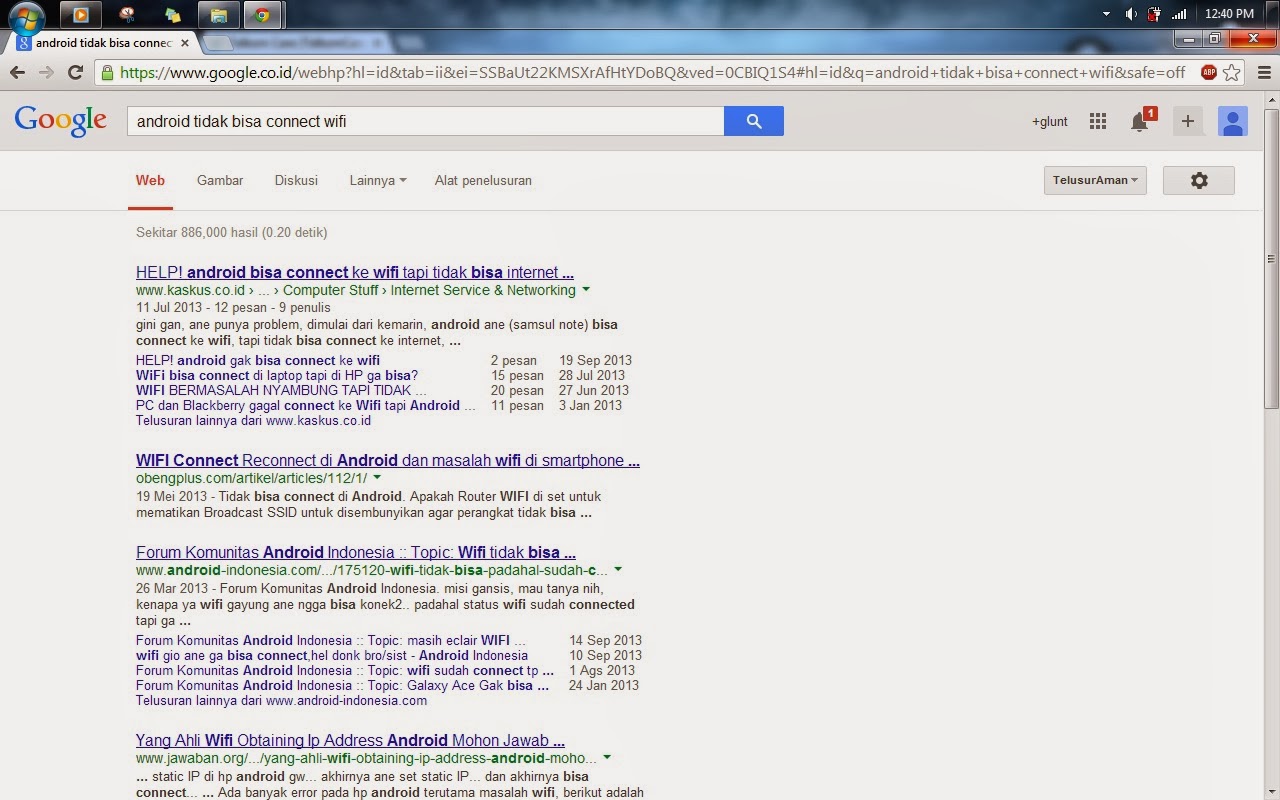The image size is (1280, 800).
Task: Bookmark this page with the star
Action: [x=1232, y=72]
